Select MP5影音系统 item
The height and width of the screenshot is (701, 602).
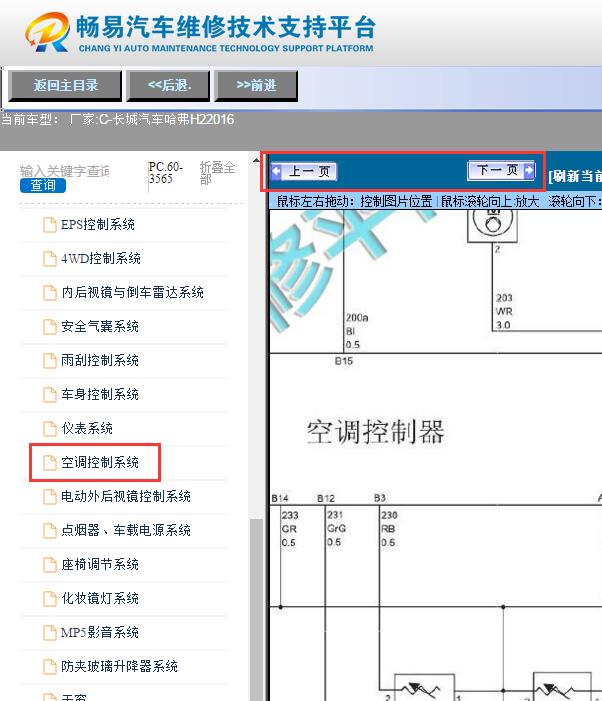pos(100,632)
